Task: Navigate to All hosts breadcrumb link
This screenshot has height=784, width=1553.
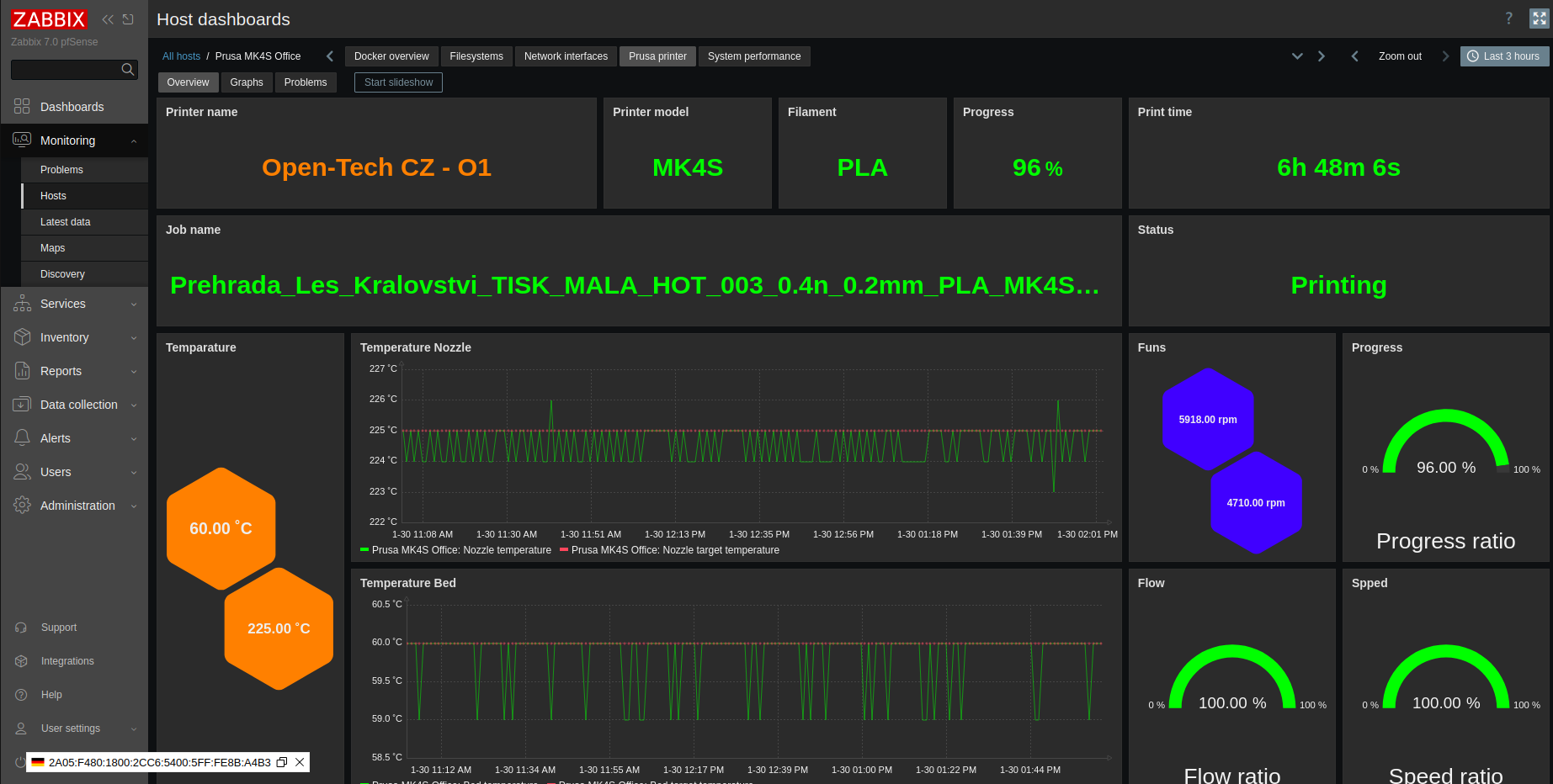Action: [181, 56]
